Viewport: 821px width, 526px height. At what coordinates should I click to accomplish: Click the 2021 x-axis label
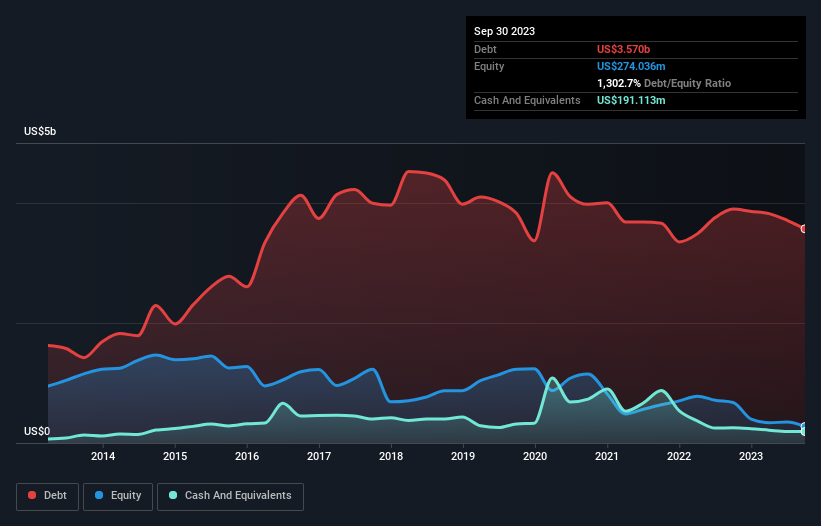pyautogui.click(x=607, y=456)
